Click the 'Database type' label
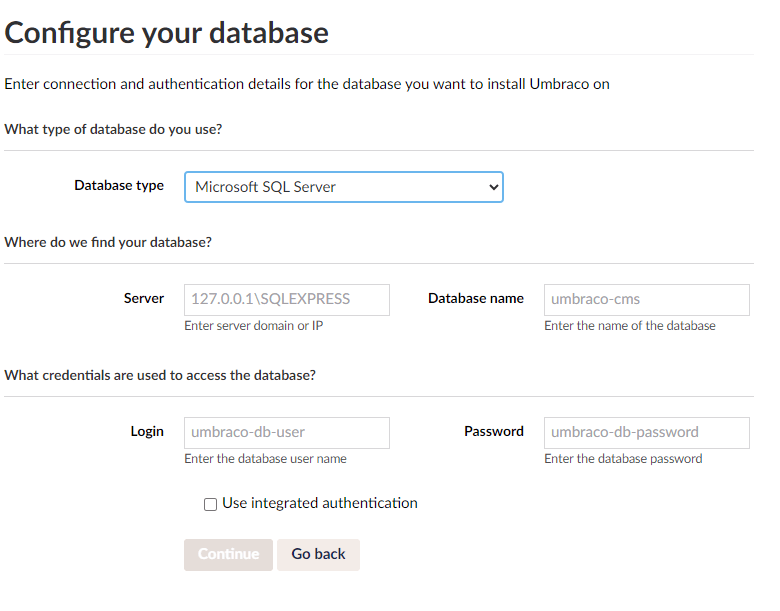Image resolution: width=780 pixels, height=611 pixels. pyautogui.click(x=119, y=185)
